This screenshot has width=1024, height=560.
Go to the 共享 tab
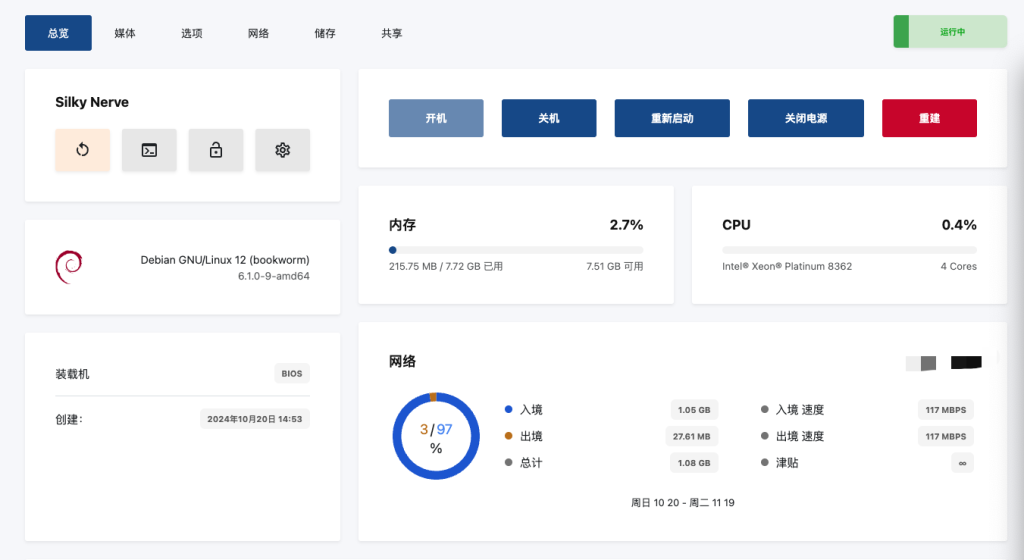(x=392, y=33)
